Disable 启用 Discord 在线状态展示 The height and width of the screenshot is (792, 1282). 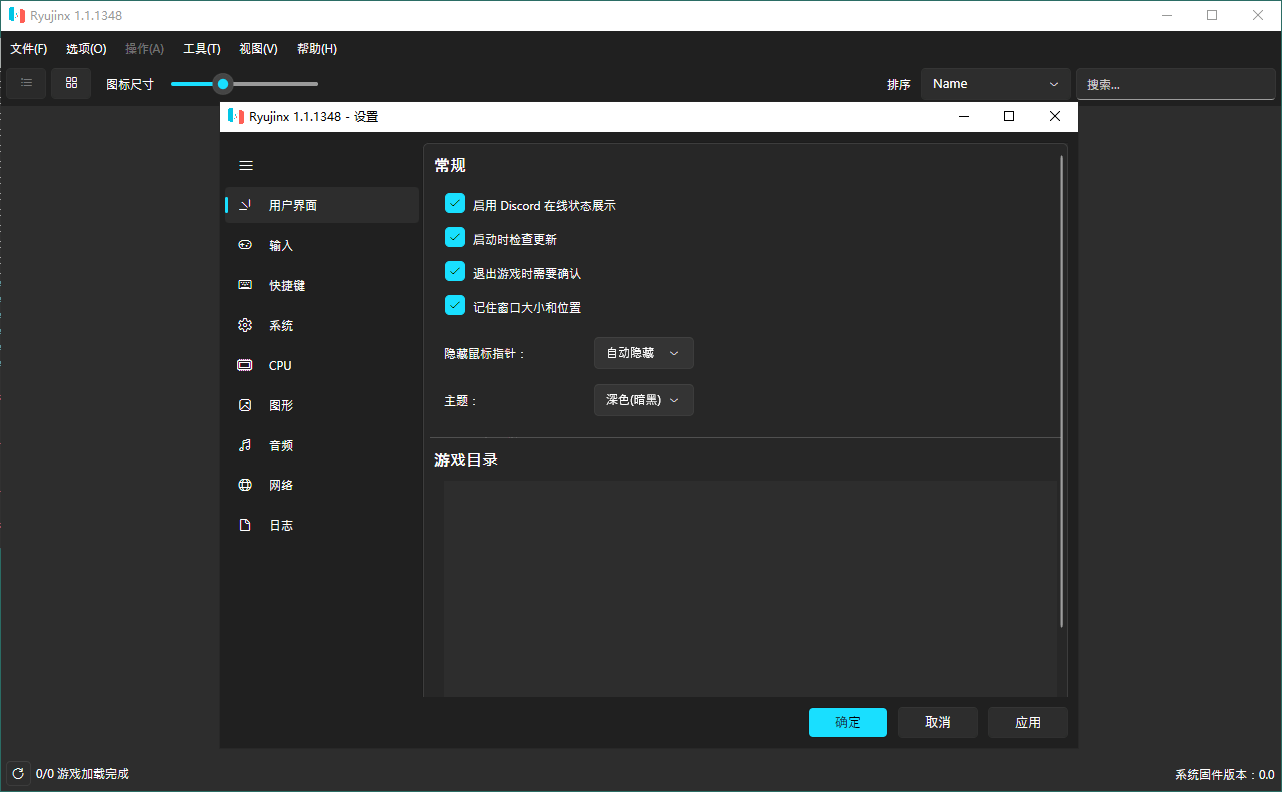pyautogui.click(x=455, y=203)
